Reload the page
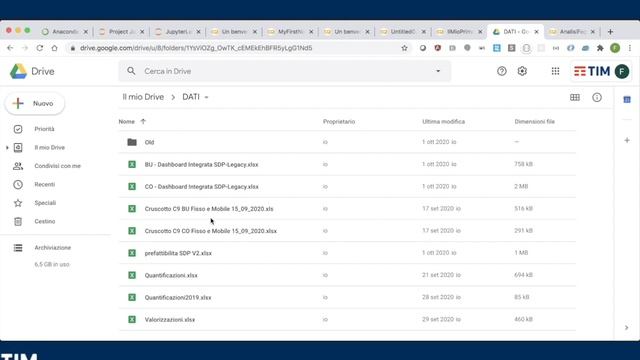640x360 pixels. 40,48
